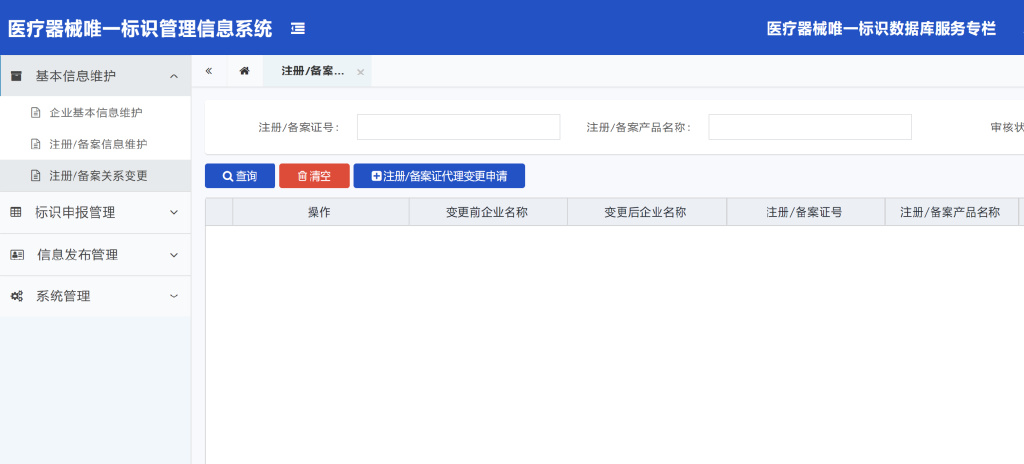
Task: Focus the 注册/备案证号 input field
Action: 458,127
